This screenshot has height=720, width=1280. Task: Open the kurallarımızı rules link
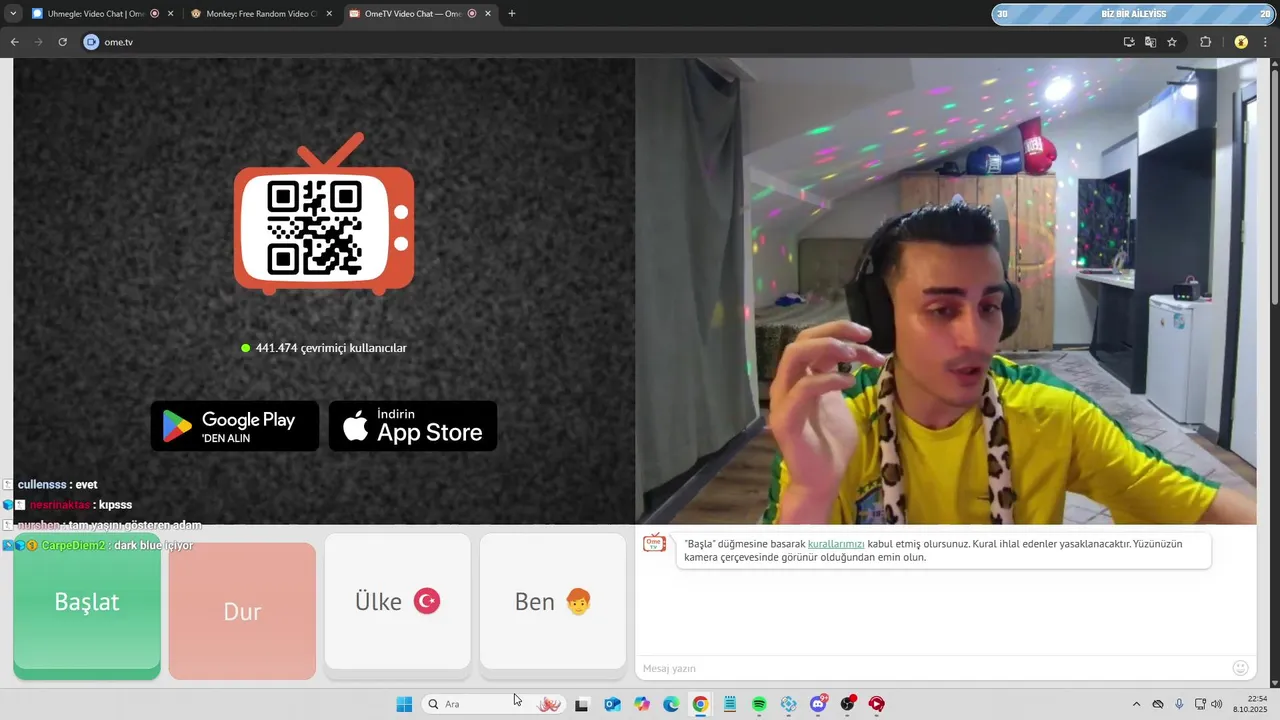836,544
